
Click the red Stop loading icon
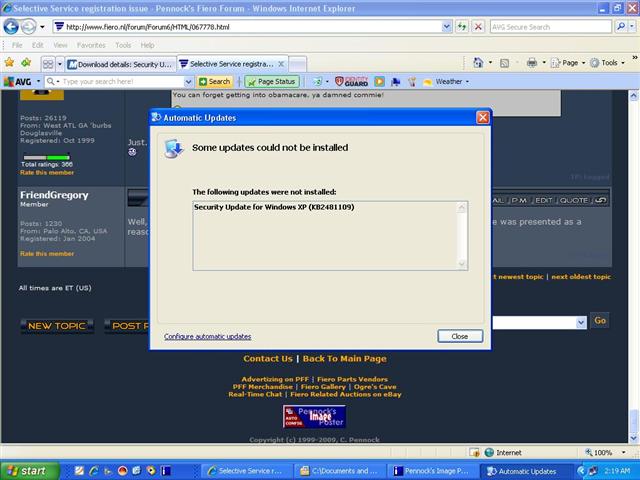[x=478, y=27]
